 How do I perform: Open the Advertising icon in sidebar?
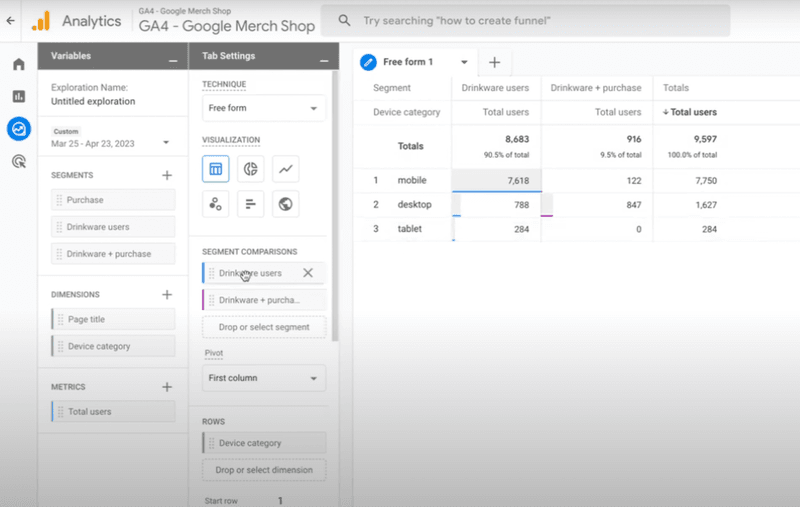click(x=19, y=162)
